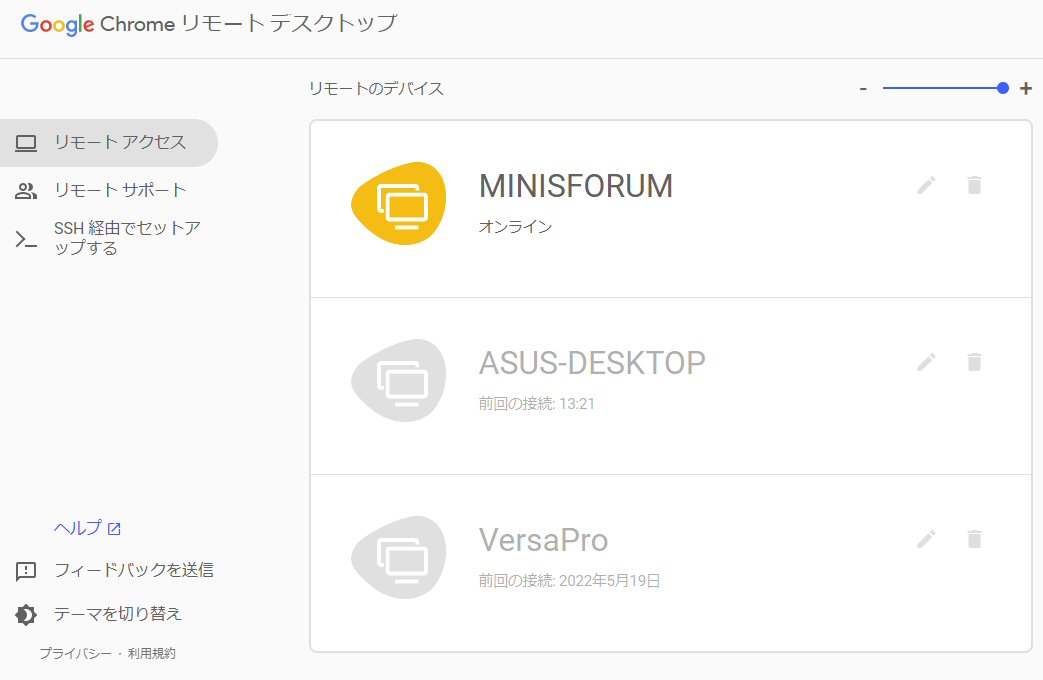Click 前回の接続: 13:21 text
The width and height of the screenshot is (1043, 680).
click(537, 404)
